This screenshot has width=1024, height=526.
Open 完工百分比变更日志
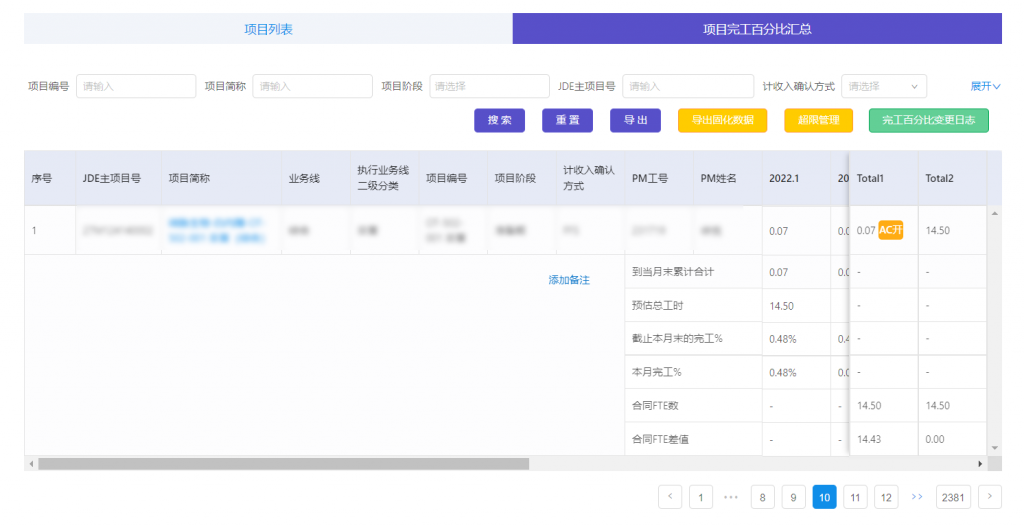pyautogui.click(x=929, y=120)
